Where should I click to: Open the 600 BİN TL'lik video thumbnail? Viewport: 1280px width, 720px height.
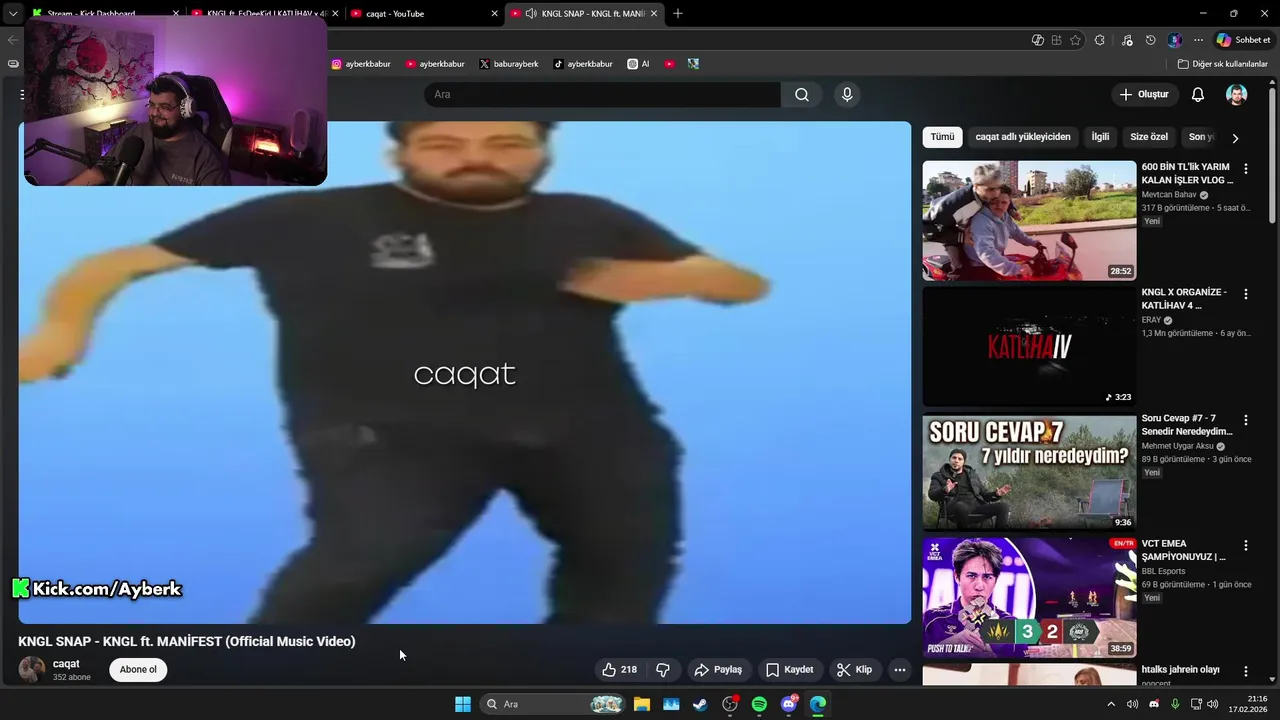pyautogui.click(x=1029, y=220)
